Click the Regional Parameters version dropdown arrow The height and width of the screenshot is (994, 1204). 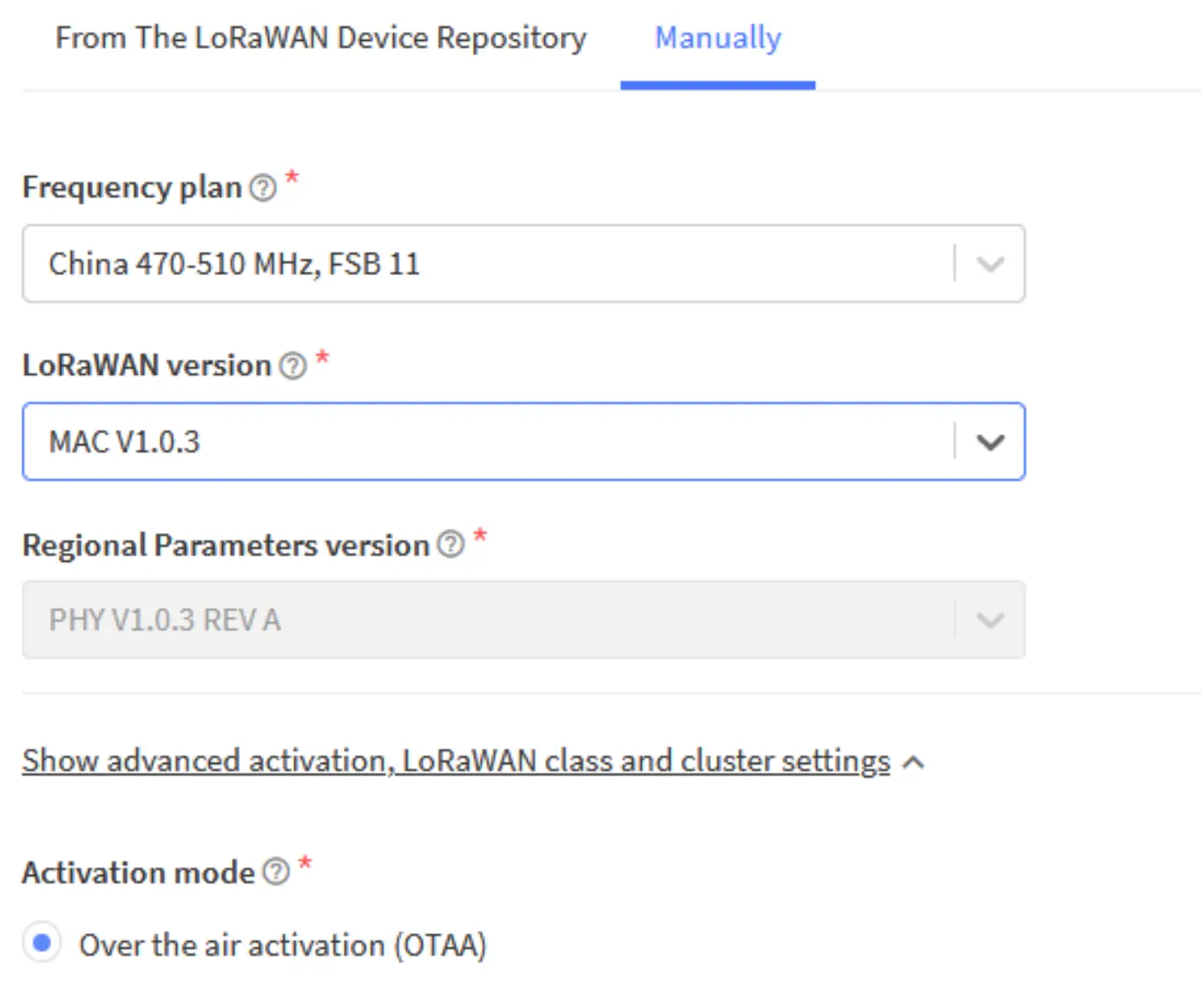[x=990, y=620]
